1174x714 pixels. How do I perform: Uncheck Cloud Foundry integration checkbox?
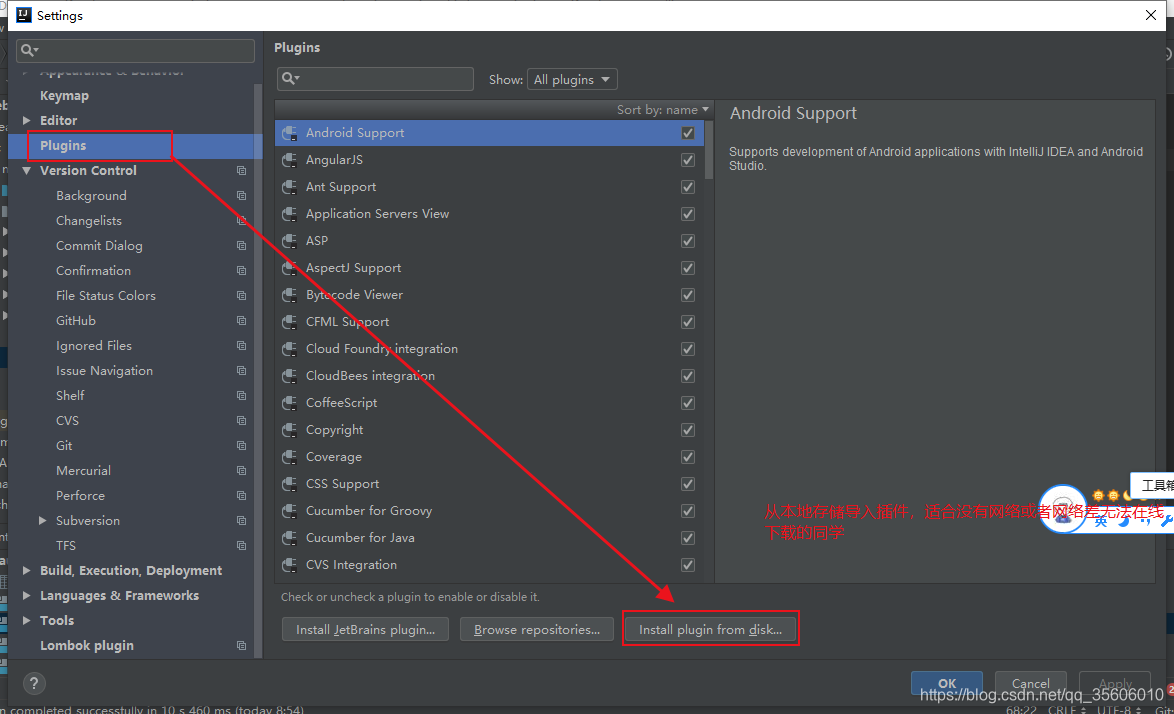687,349
